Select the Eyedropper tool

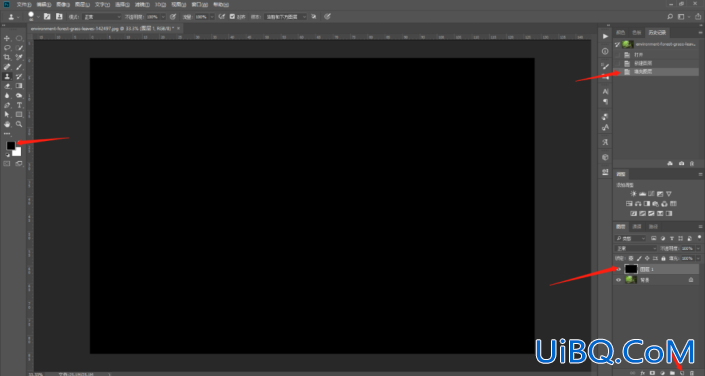(19, 57)
